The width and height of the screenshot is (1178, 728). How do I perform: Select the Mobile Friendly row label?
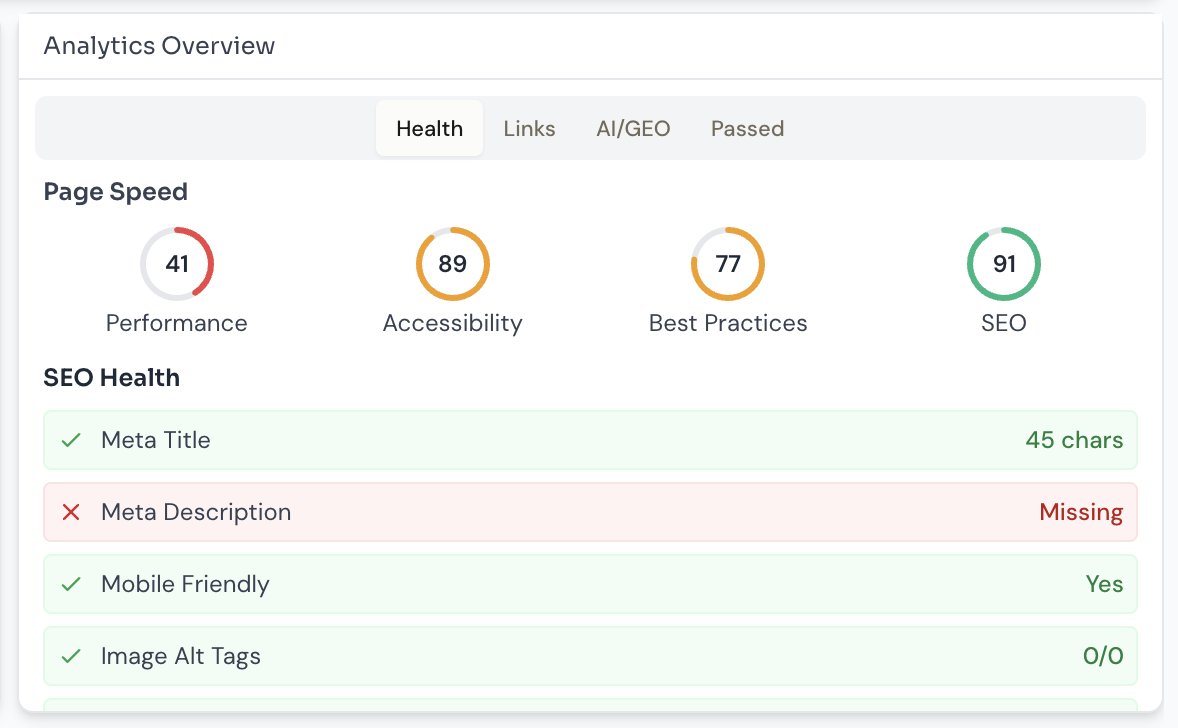185,585
